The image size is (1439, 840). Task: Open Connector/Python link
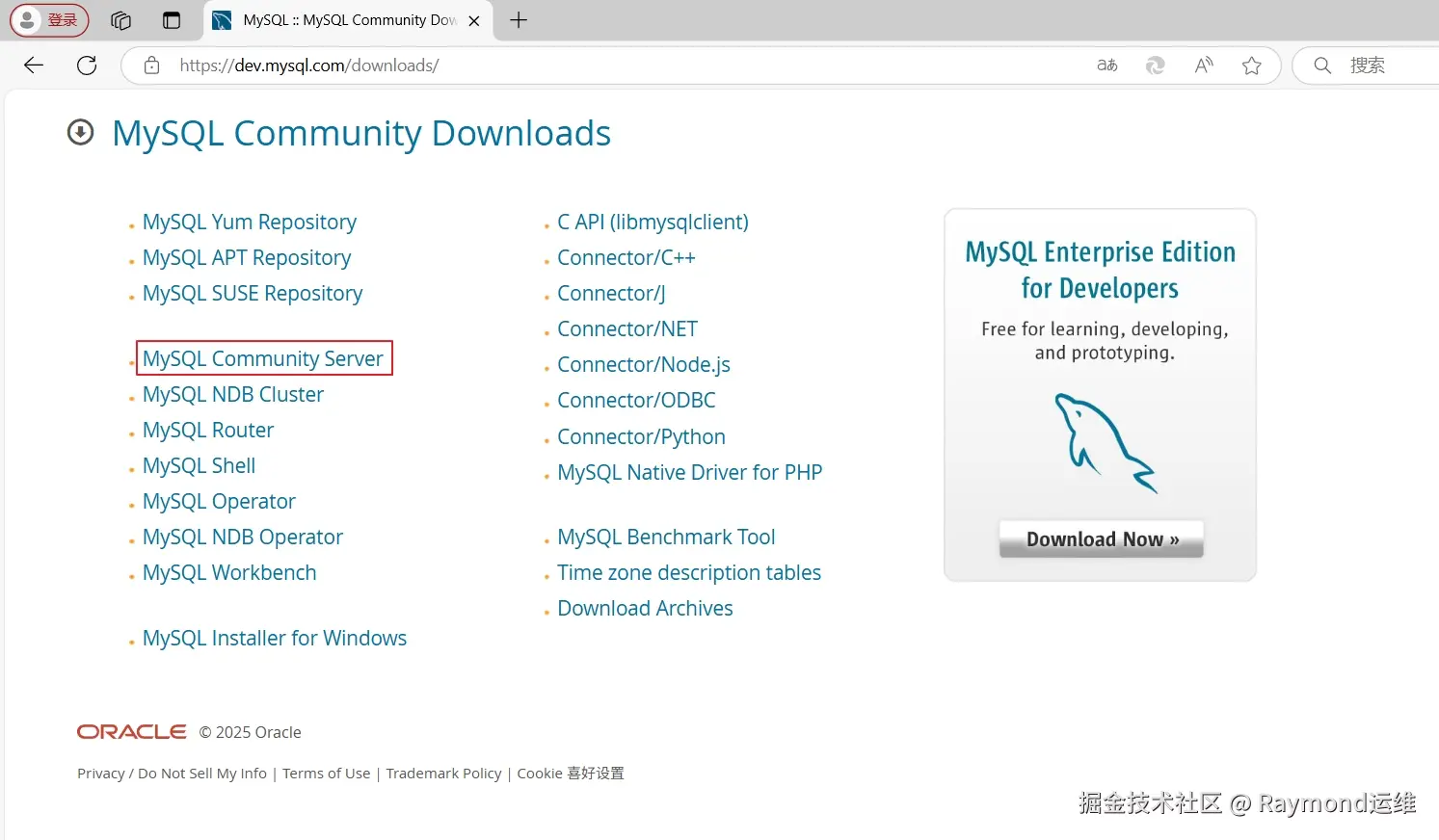(641, 437)
